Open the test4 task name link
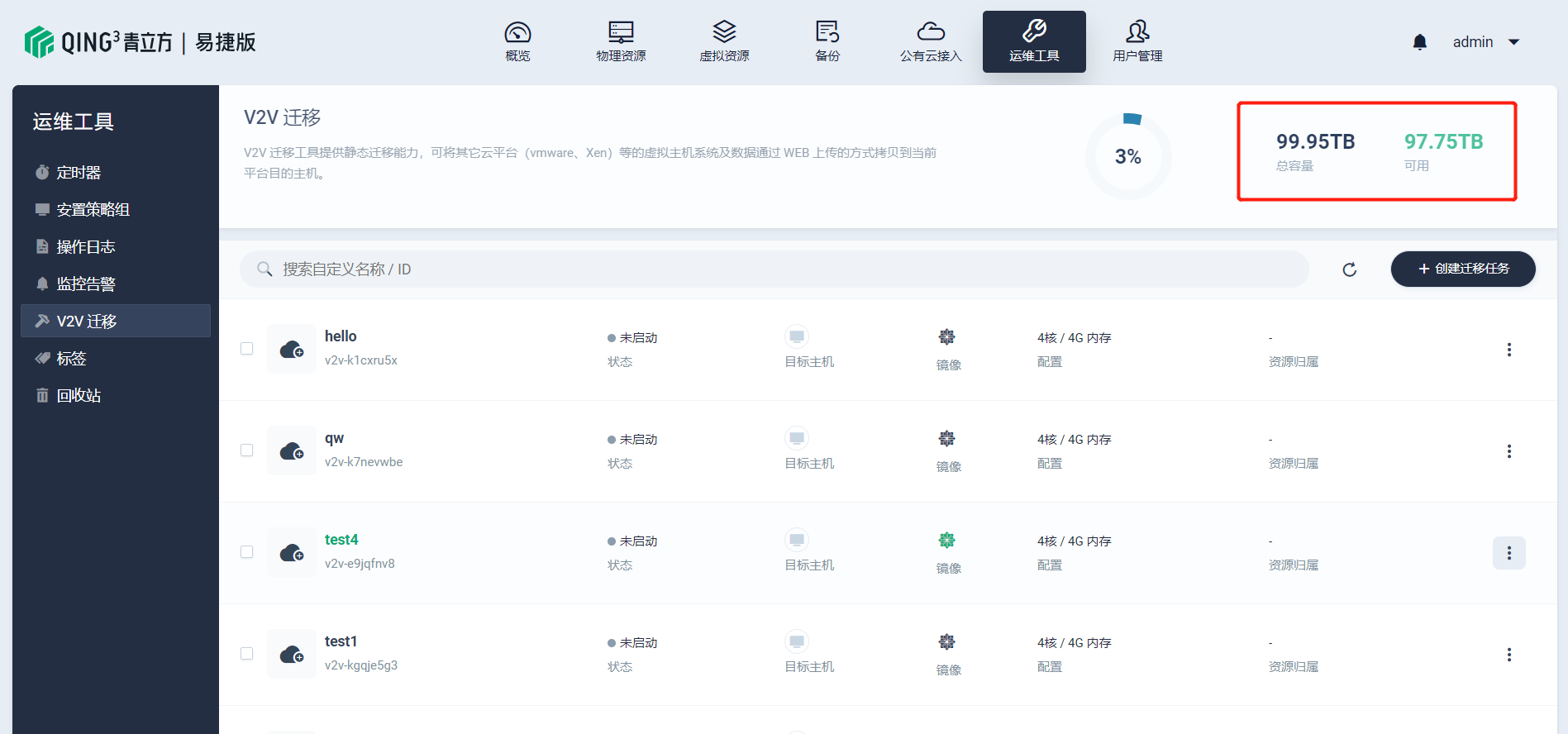Viewport: 1568px width, 734px height. click(341, 540)
